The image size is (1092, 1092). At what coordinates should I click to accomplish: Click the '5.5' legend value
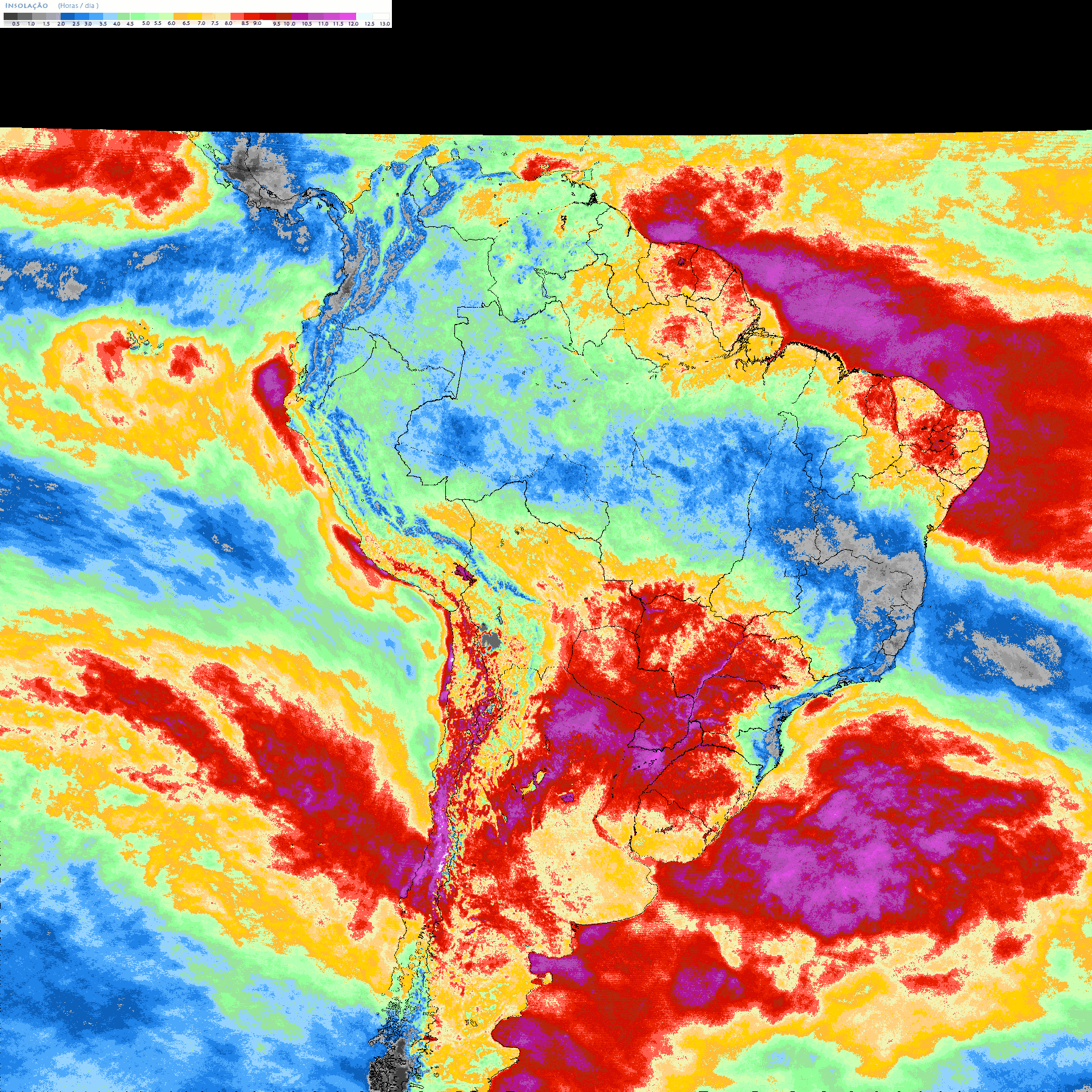[x=158, y=23]
